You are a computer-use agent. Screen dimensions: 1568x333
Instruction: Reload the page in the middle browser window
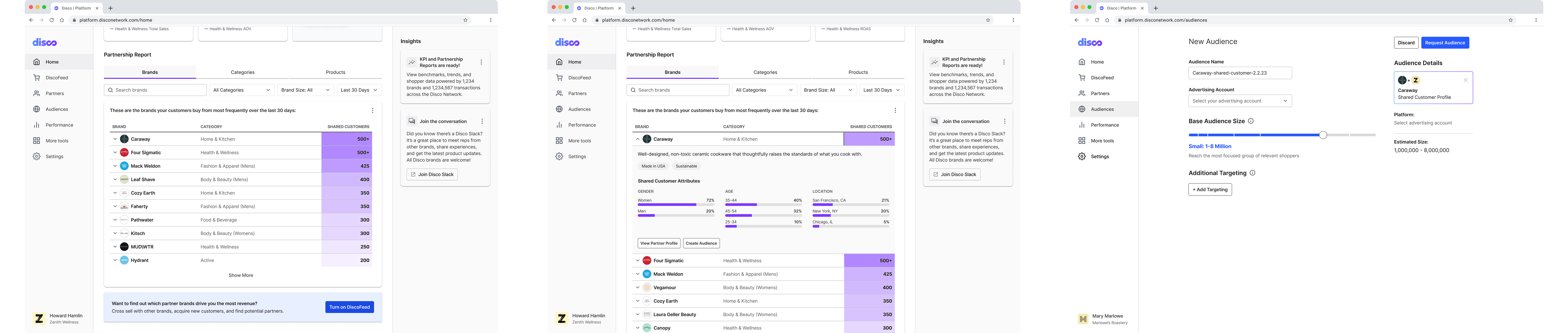574,20
